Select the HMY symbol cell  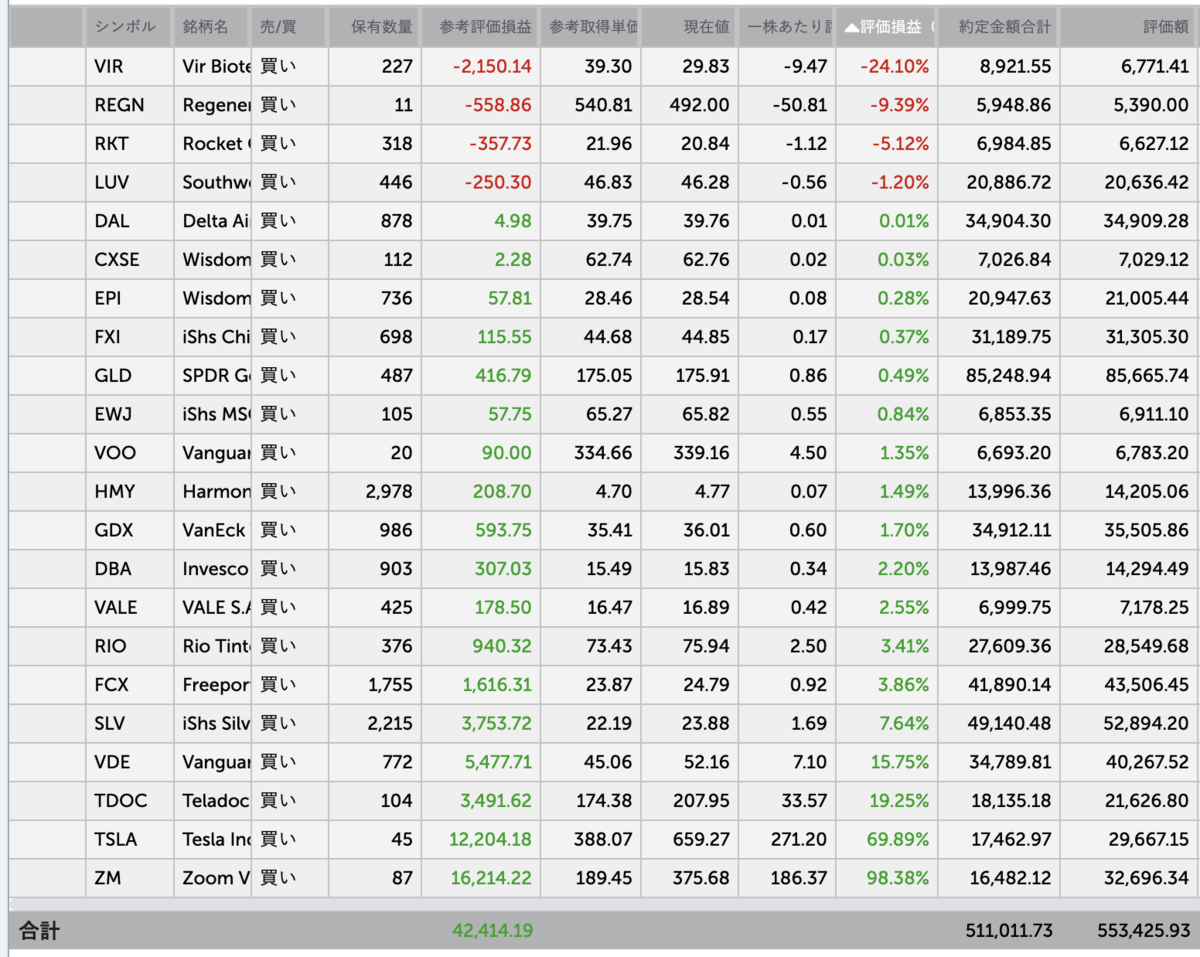click(129, 492)
